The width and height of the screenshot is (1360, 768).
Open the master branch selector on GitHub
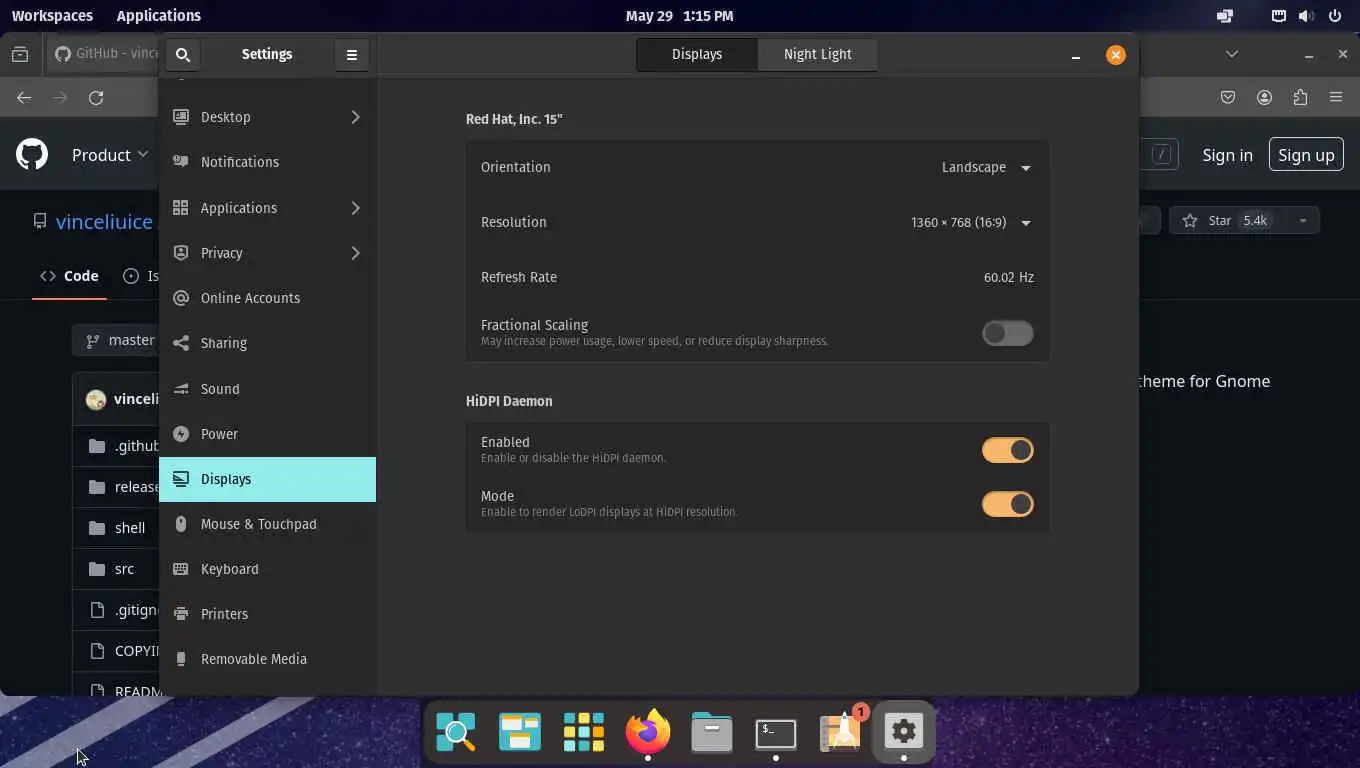(x=117, y=340)
